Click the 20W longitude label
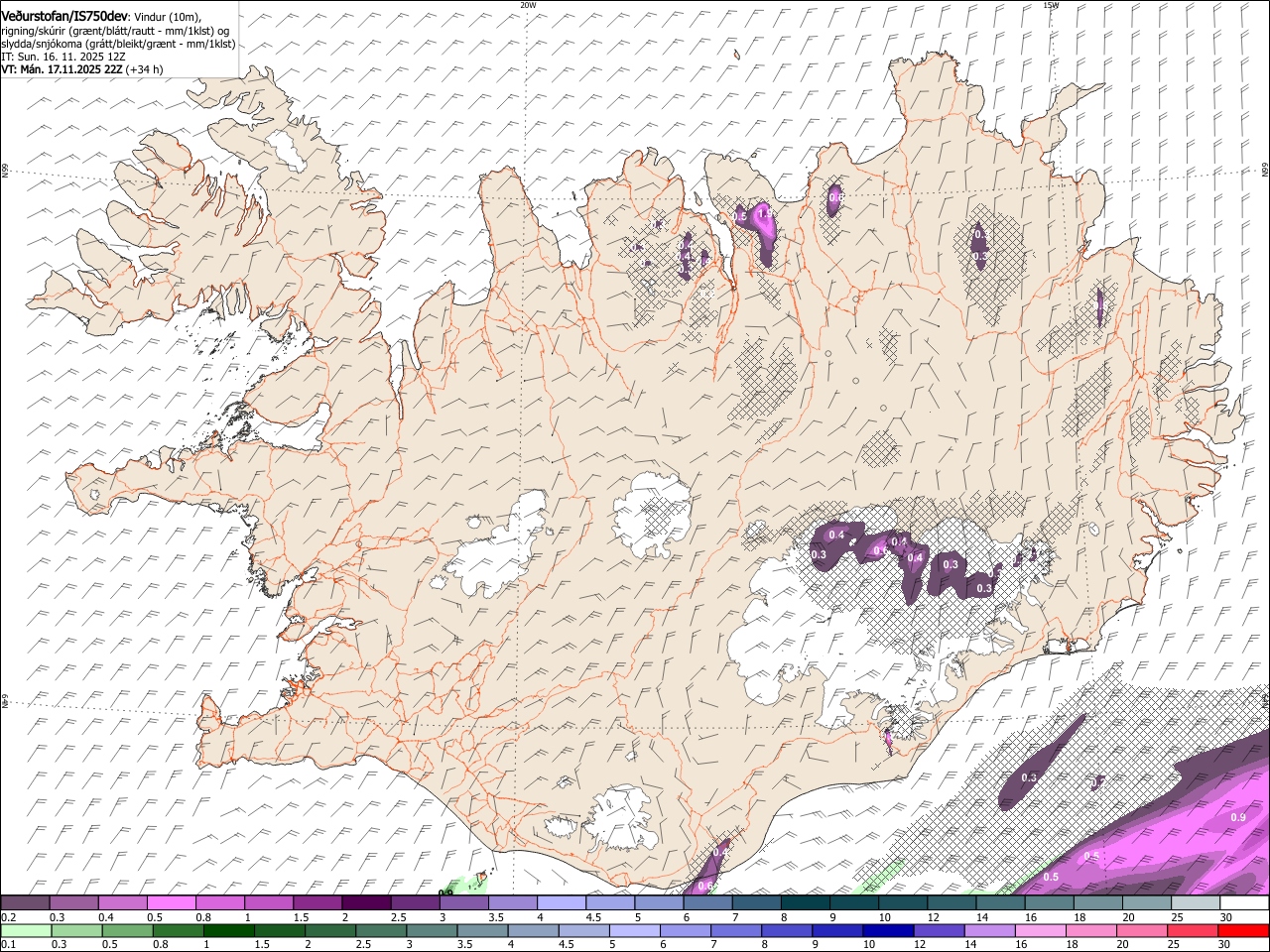Screen dimensions: 1270x952 click(x=528, y=5)
